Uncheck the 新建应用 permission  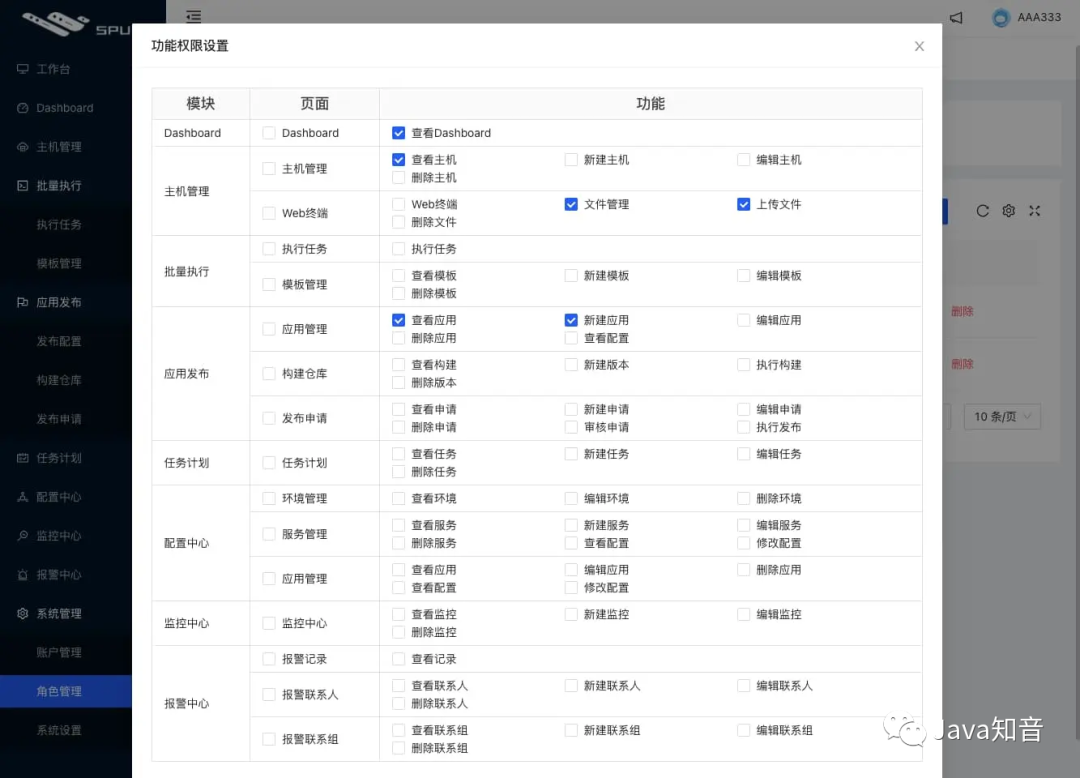click(571, 320)
